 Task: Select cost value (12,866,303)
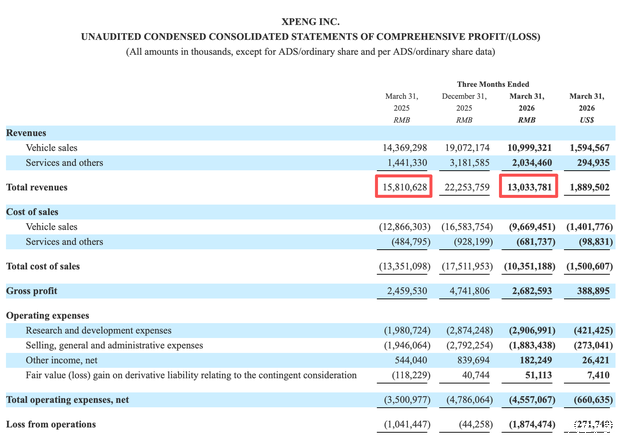405,227
